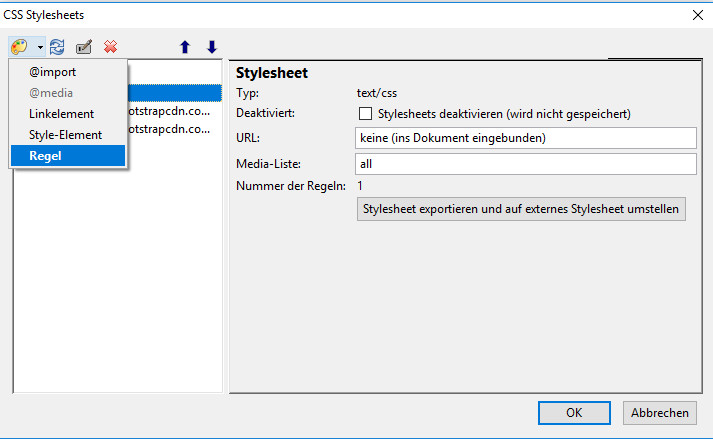Screen dimensions: 713x439
Task: Click the greyed @media menu entry
Action: click(52, 93)
